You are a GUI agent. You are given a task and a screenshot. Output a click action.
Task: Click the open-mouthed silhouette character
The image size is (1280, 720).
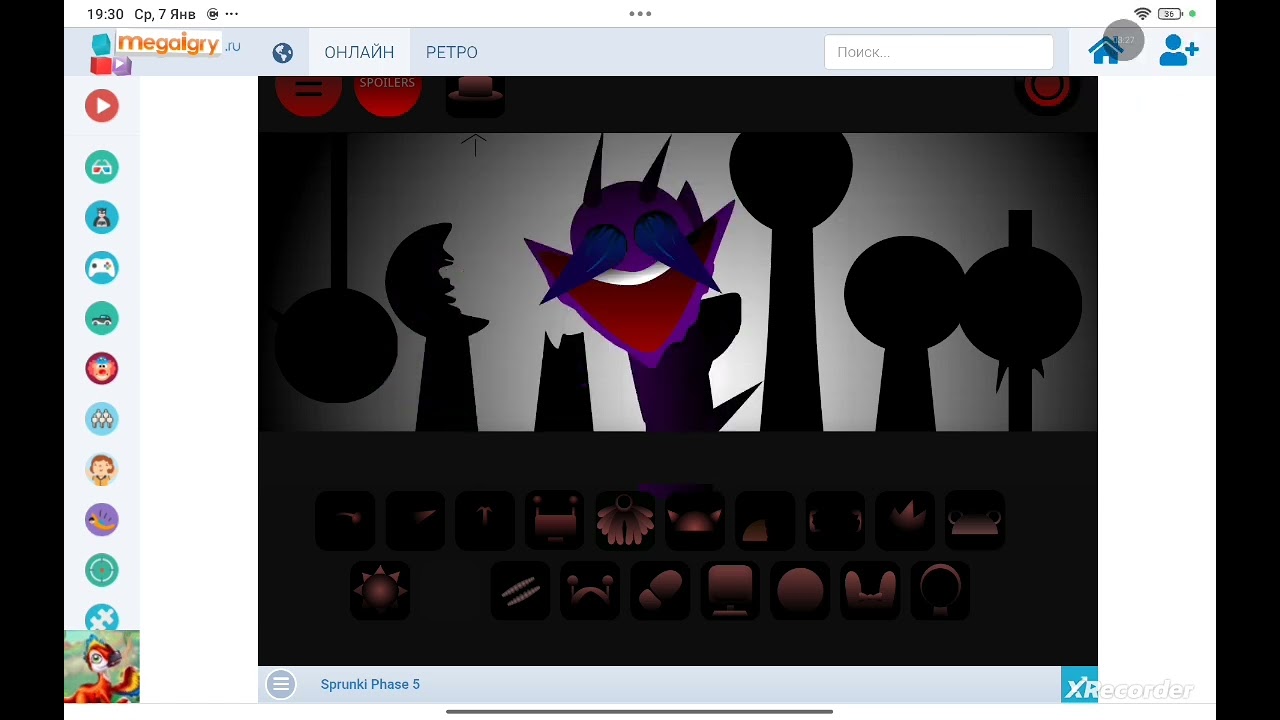pos(438,328)
